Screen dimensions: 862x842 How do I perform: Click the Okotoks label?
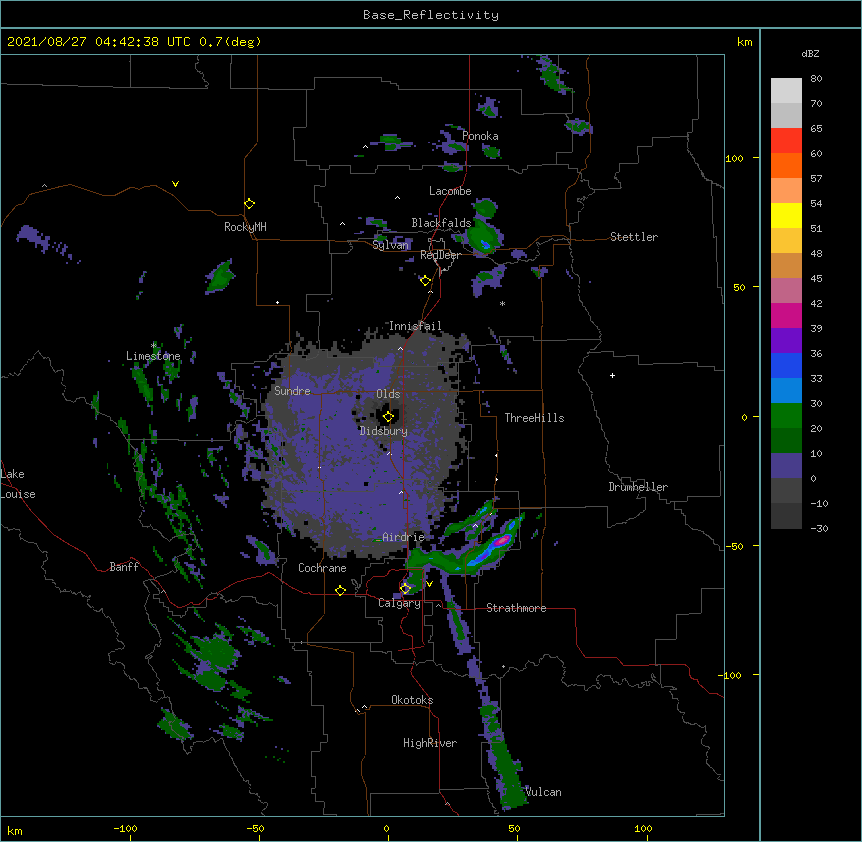coord(412,700)
